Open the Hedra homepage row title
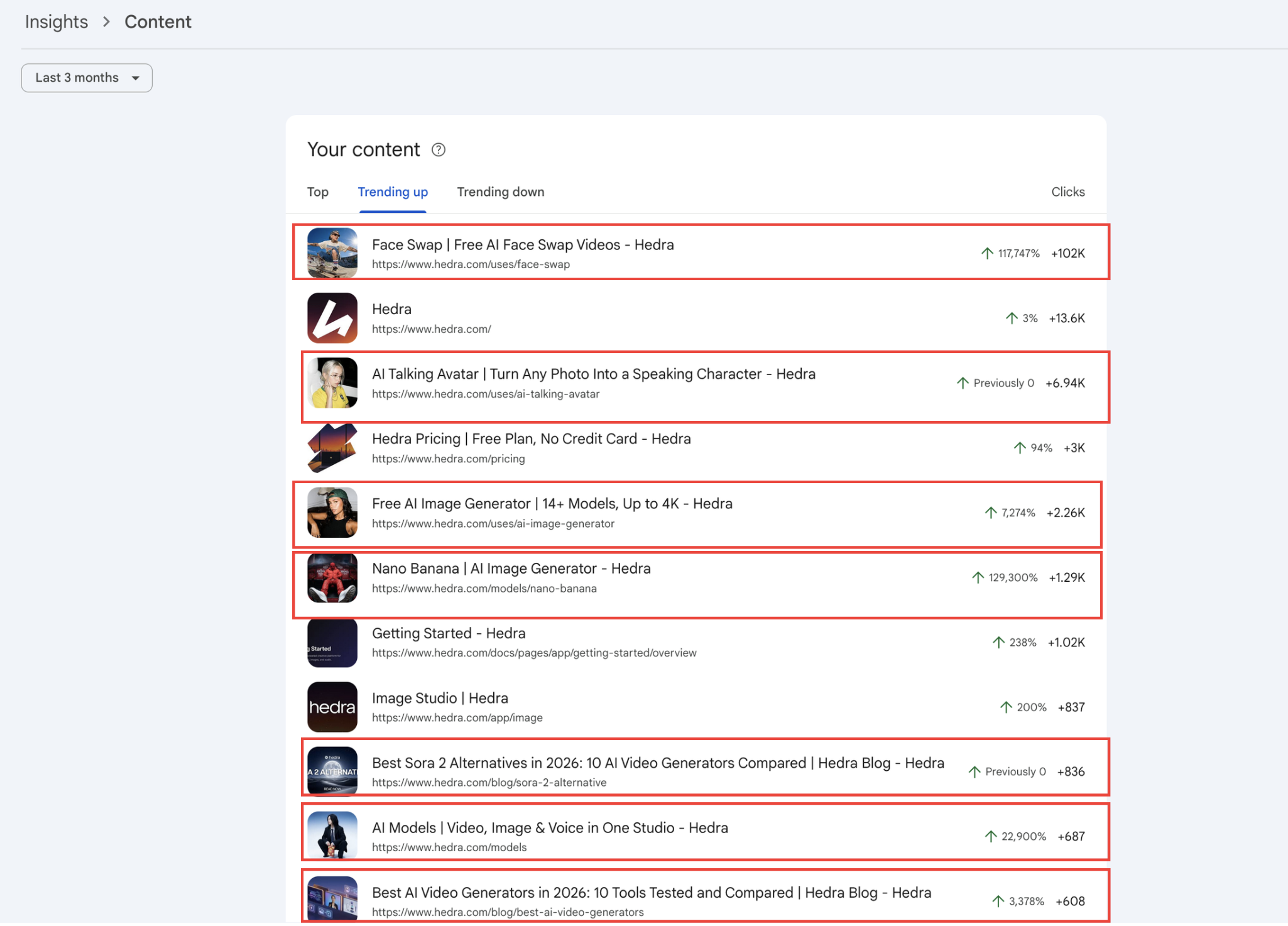The image size is (1288, 926). (x=391, y=309)
